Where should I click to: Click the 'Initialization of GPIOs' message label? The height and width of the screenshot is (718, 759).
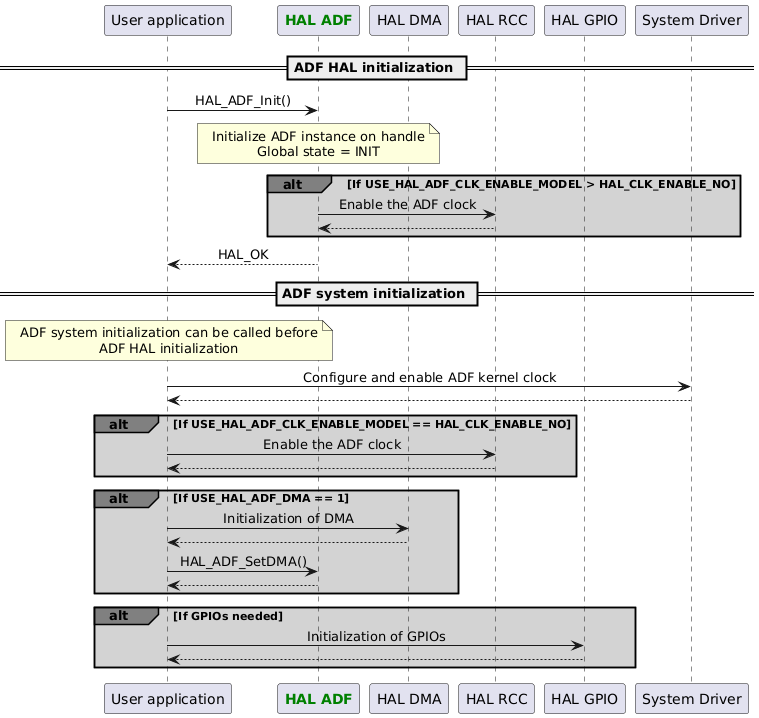point(376,637)
